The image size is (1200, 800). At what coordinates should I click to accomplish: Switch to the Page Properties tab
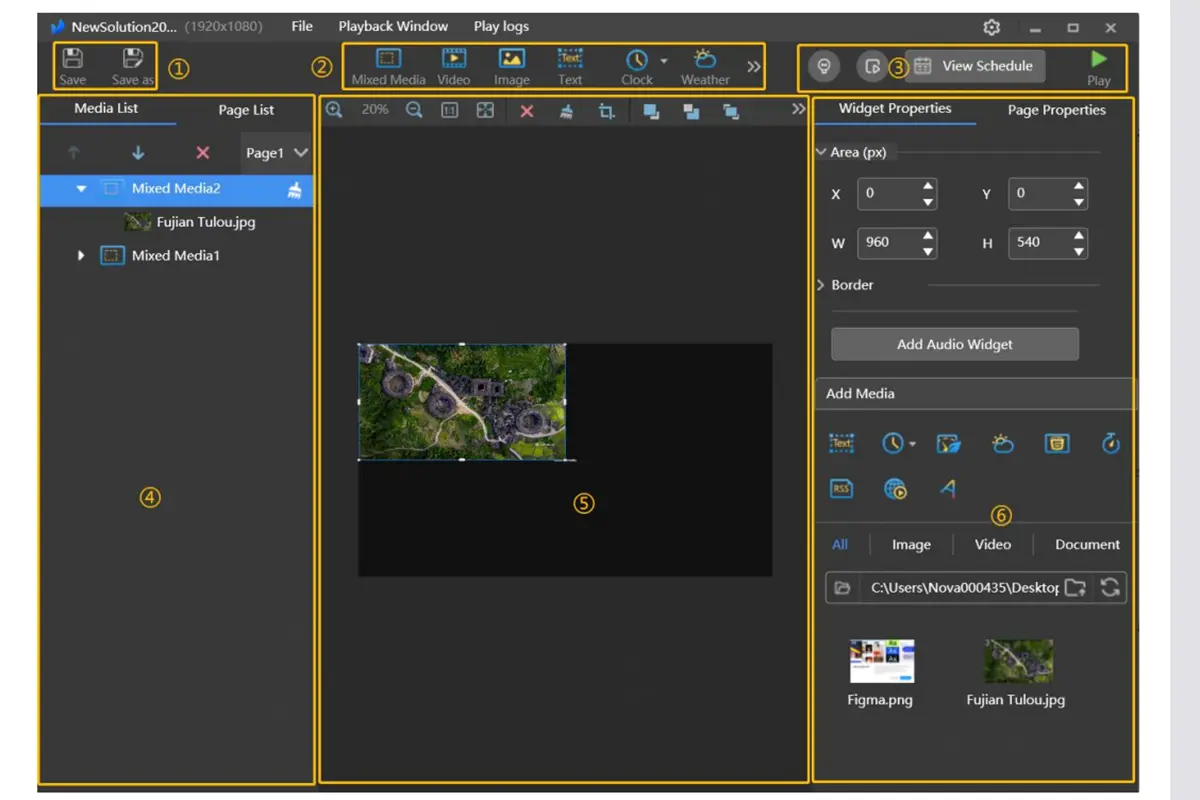1056,110
